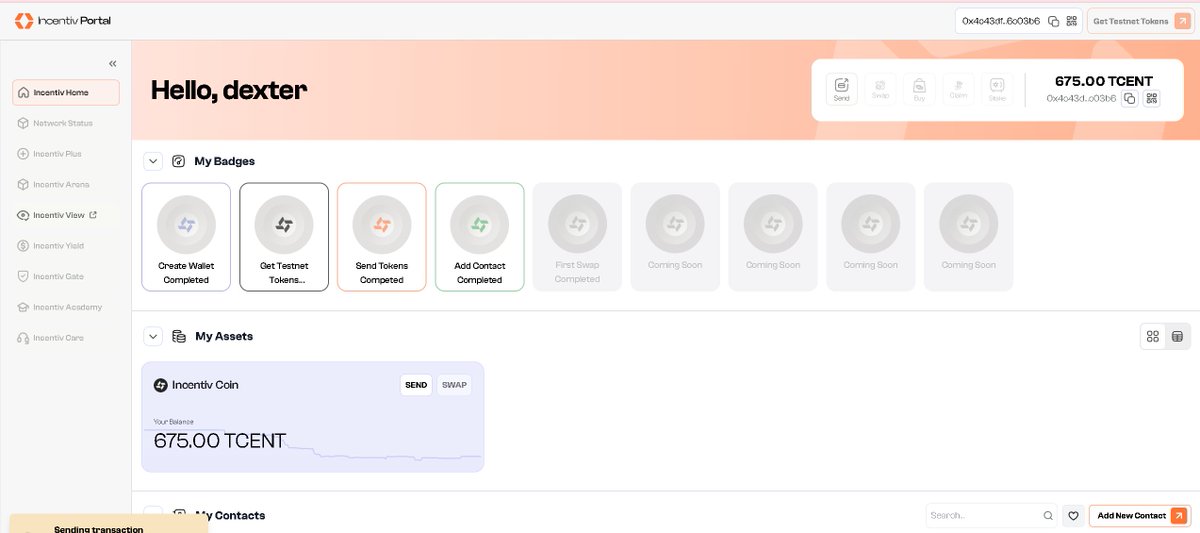This screenshot has height=533, width=1200.
Task: Collapse the sidebar with double chevron
Action: pos(113,63)
